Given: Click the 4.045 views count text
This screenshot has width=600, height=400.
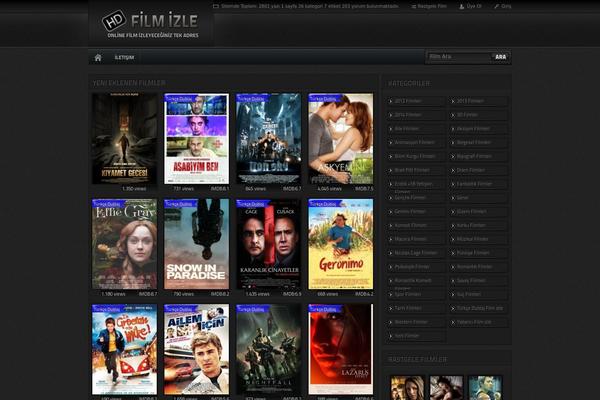Looking at the screenshot, I should (329, 189).
